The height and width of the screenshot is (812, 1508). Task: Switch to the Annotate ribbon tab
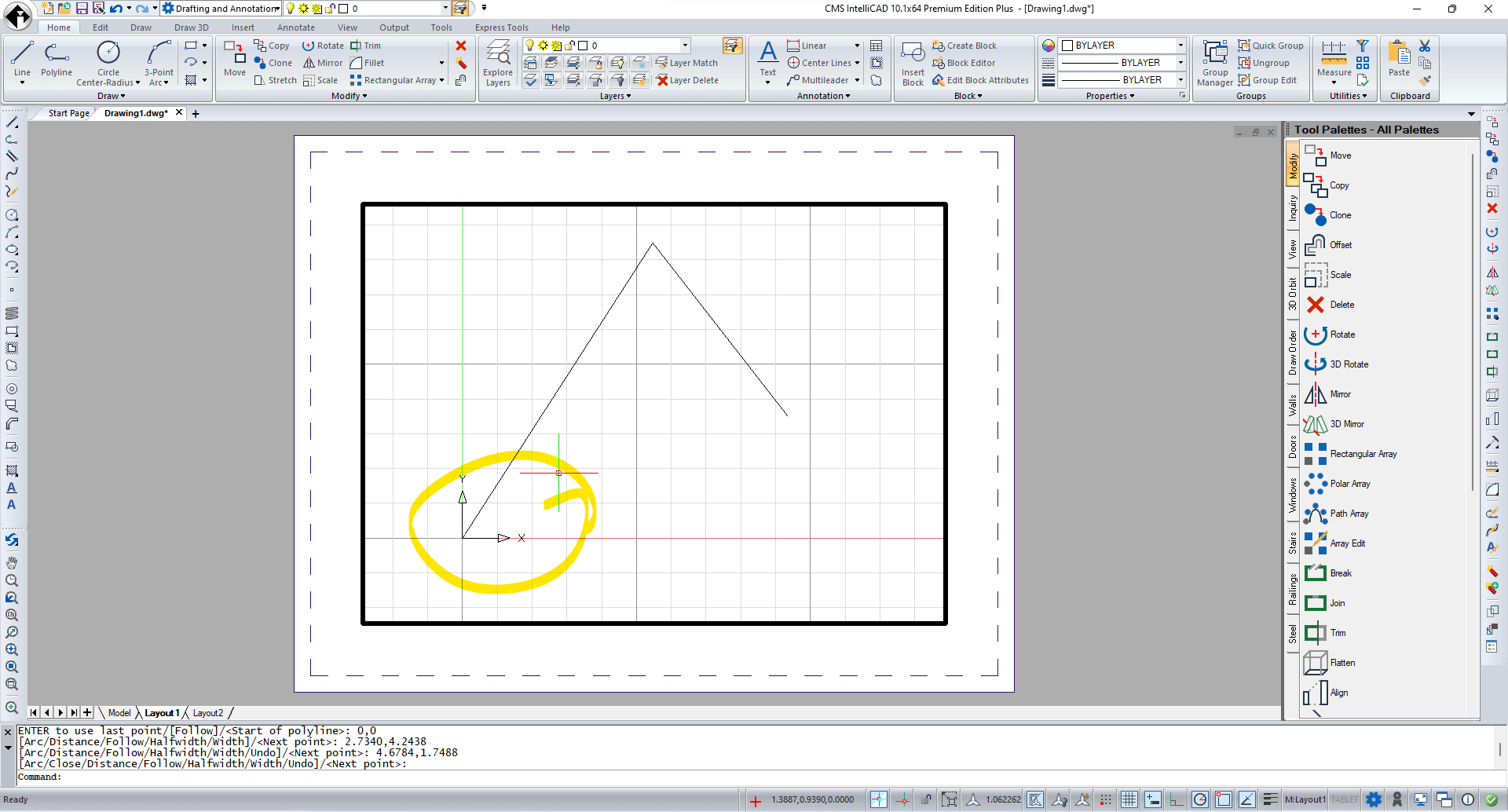(x=295, y=27)
